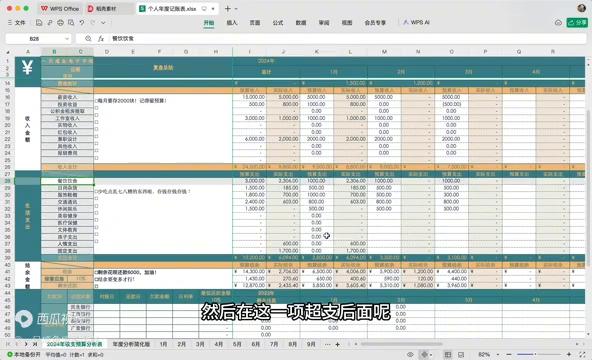Select the 兼职设计 row label cell
The width and height of the screenshot is (592, 360).
coord(67,139)
